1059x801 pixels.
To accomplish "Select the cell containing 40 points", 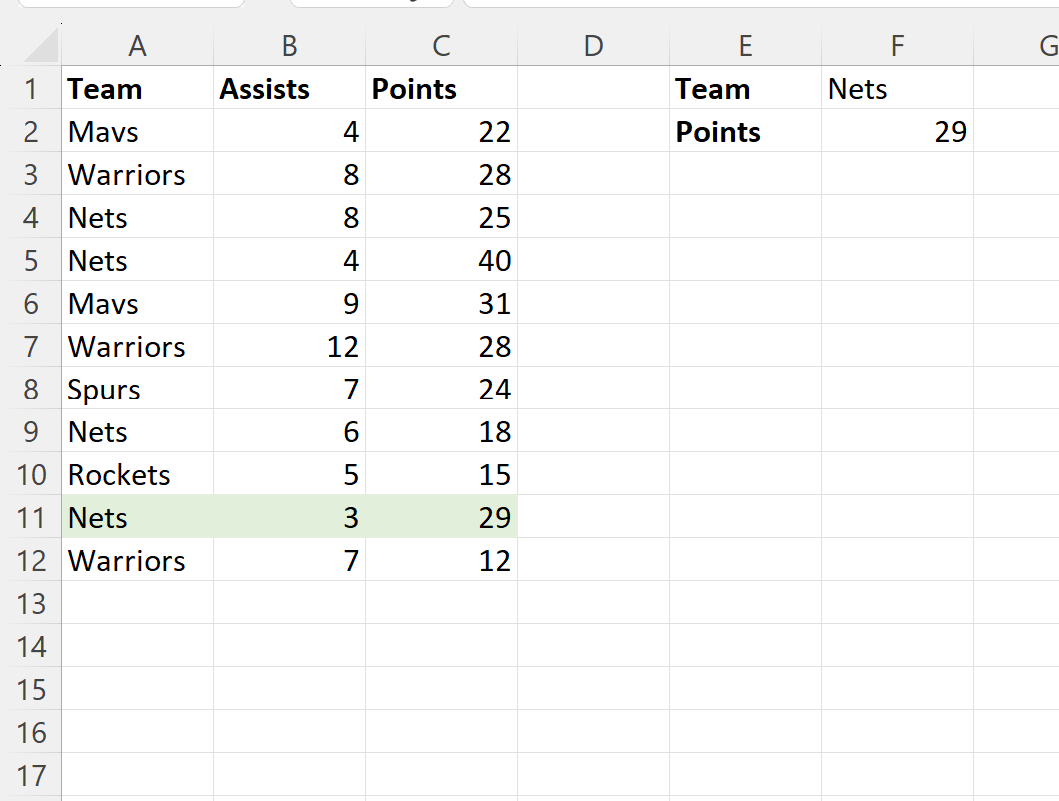I will click(441, 261).
